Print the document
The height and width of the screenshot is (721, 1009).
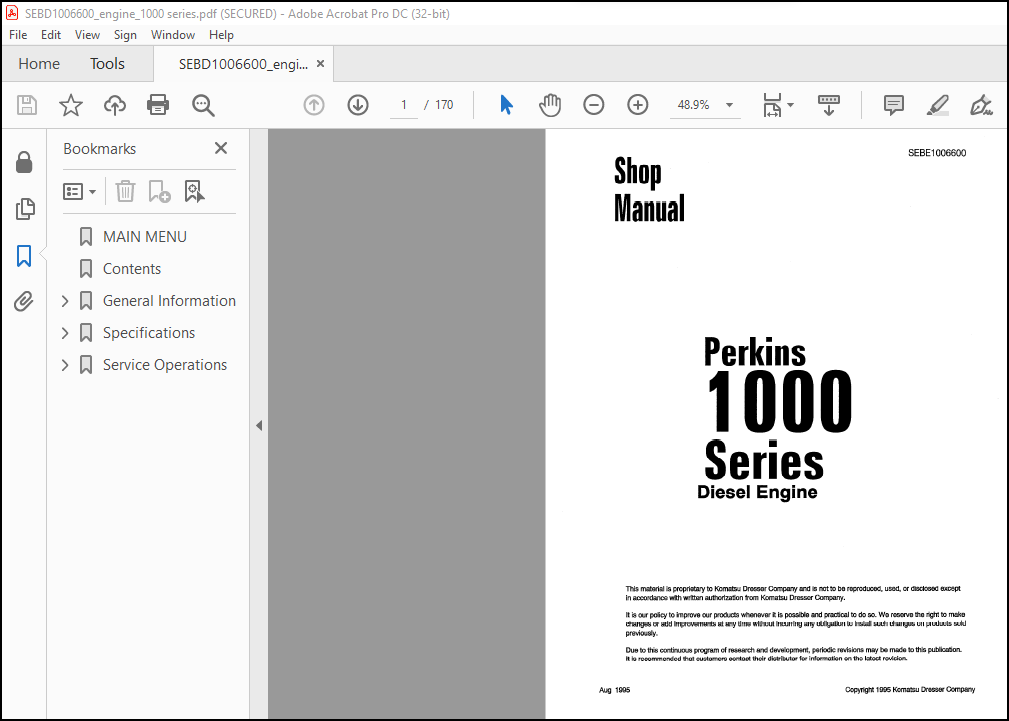(x=158, y=105)
